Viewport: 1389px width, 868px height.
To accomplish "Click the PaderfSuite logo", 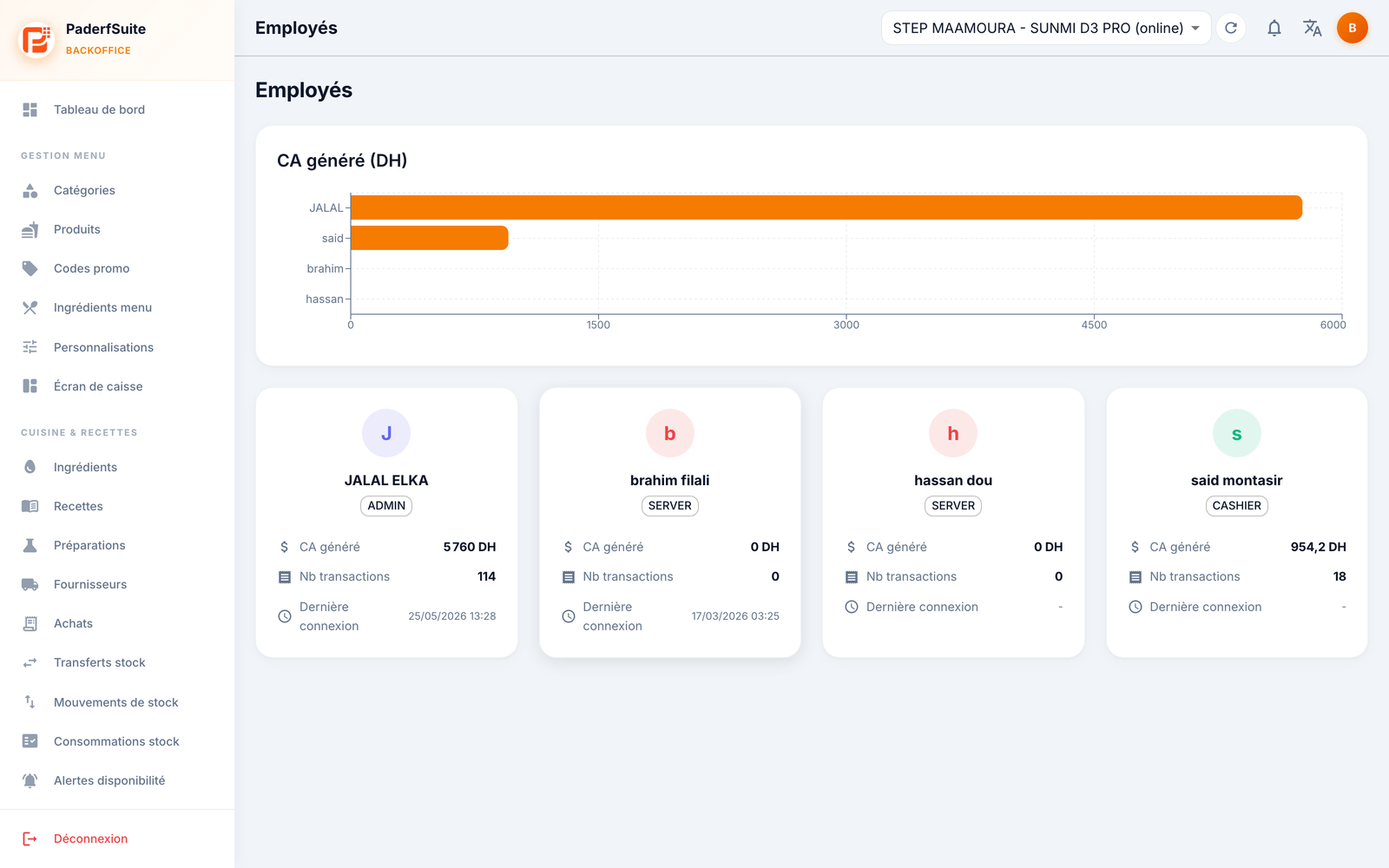I will pos(36,40).
